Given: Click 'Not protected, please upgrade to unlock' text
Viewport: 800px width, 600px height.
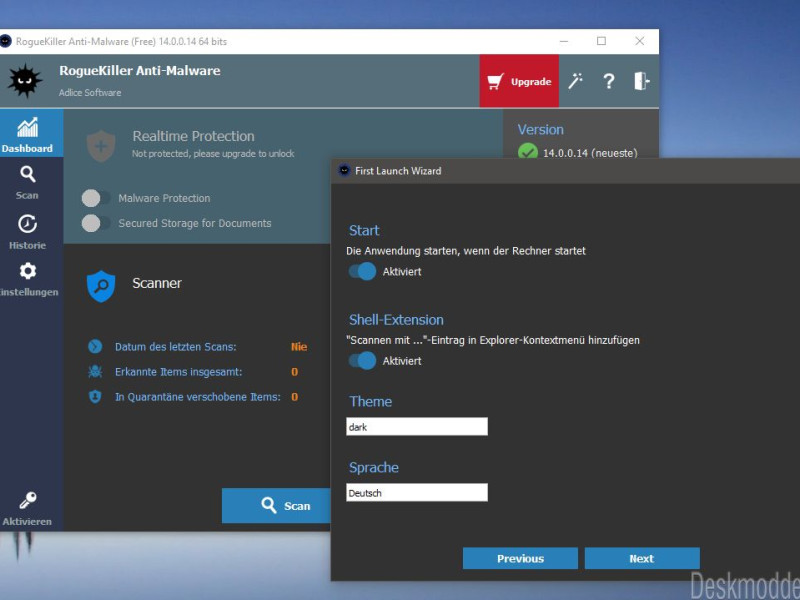Looking at the screenshot, I should (213, 154).
